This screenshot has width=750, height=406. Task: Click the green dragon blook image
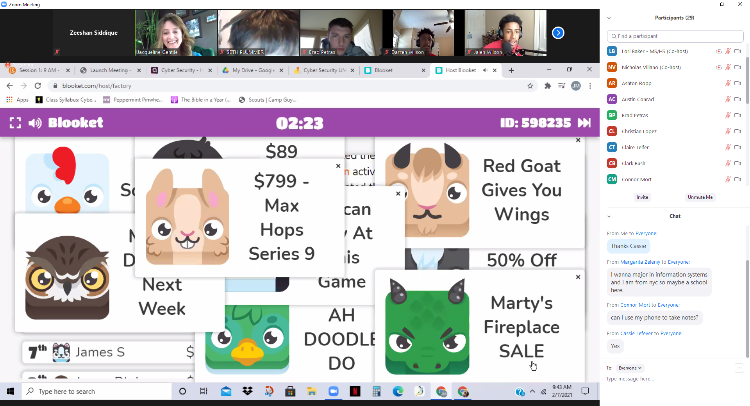427,327
